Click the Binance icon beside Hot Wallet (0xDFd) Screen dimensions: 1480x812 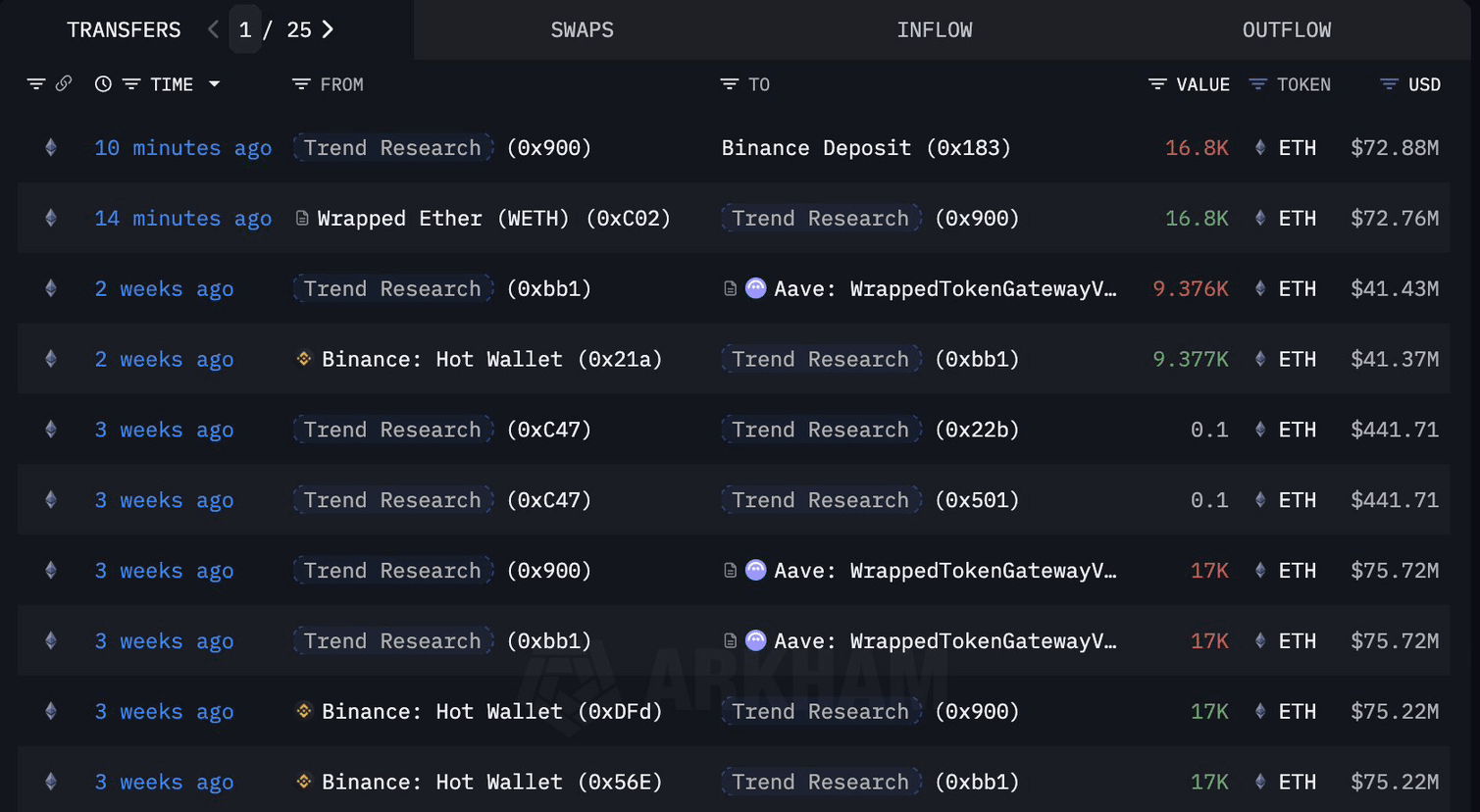click(304, 711)
